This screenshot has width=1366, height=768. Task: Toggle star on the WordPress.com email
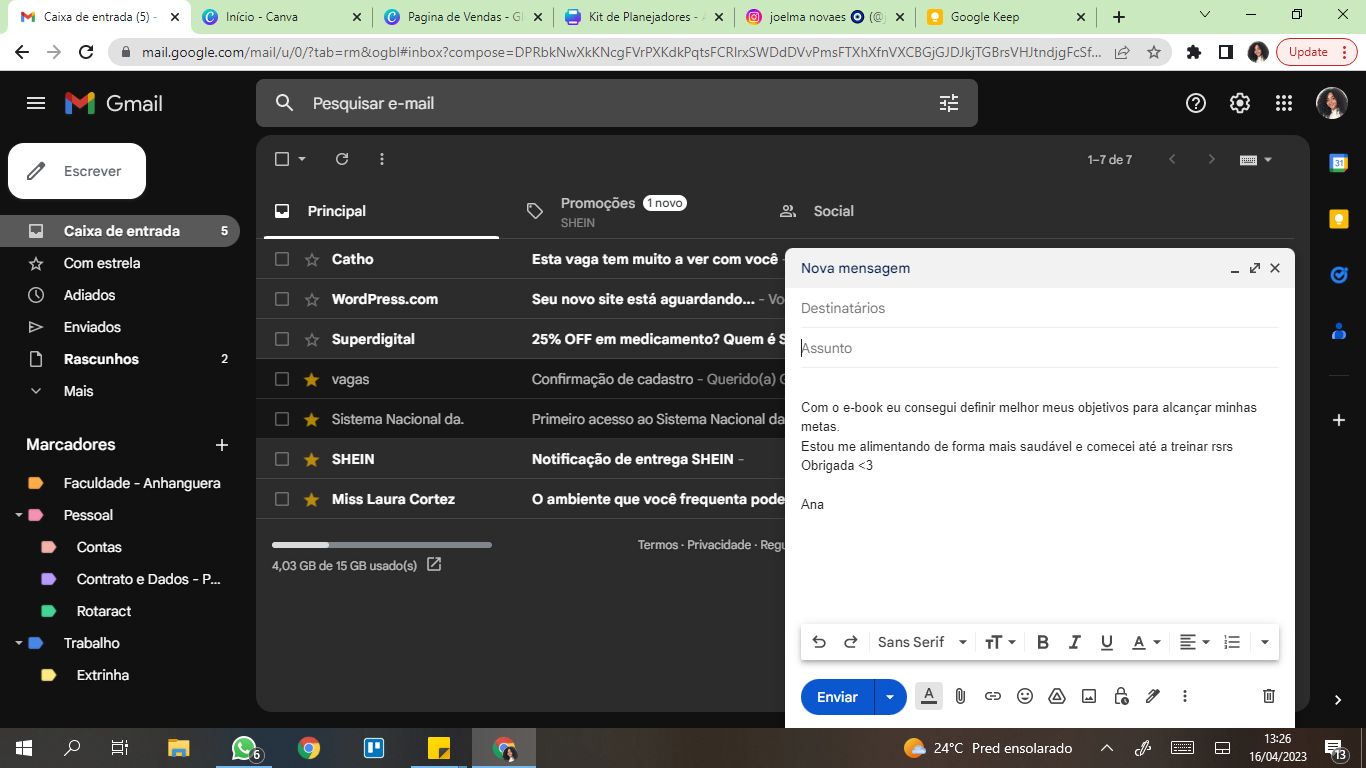[312, 299]
